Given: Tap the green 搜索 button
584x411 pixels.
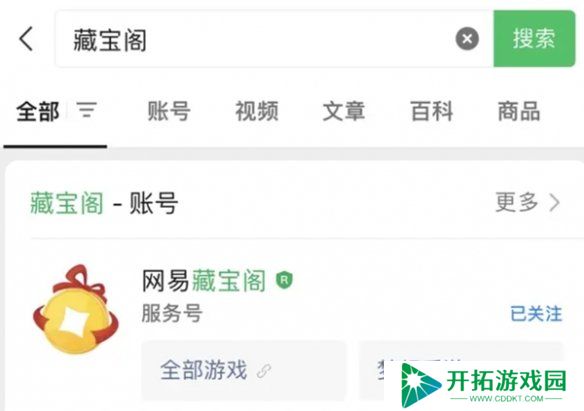Looking at the screenshot, I should pyautogui.click(x=534, y=38).
